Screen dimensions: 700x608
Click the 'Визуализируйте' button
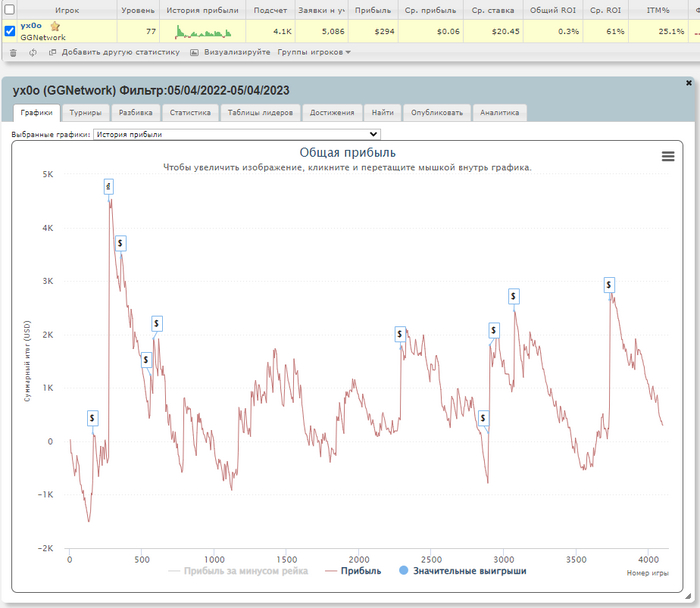(230, 52)
